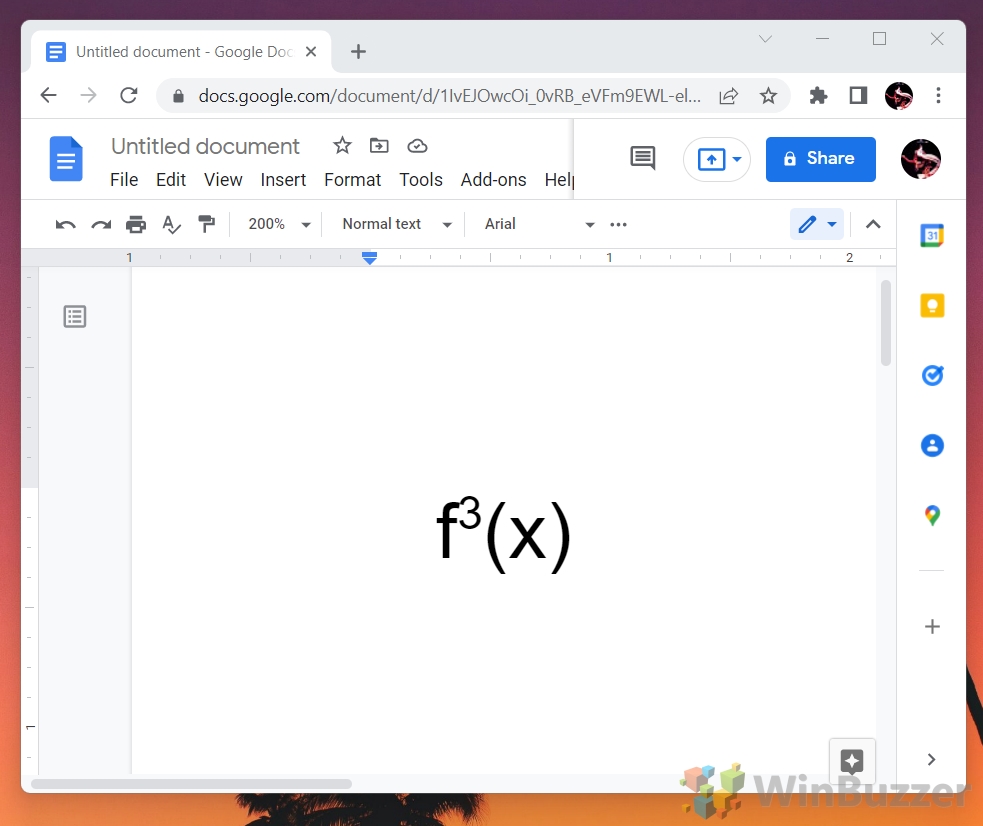
Task: Open Google Calendar in side panel
Action: click(932, 236)
